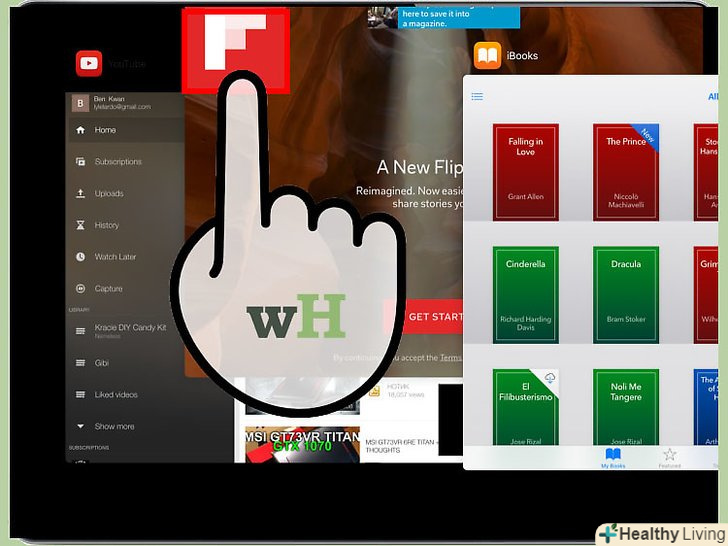Screen dimensions: 728x546
Task: Open Watch Later in the YouTube menu
Action: [x=116, y=257]
